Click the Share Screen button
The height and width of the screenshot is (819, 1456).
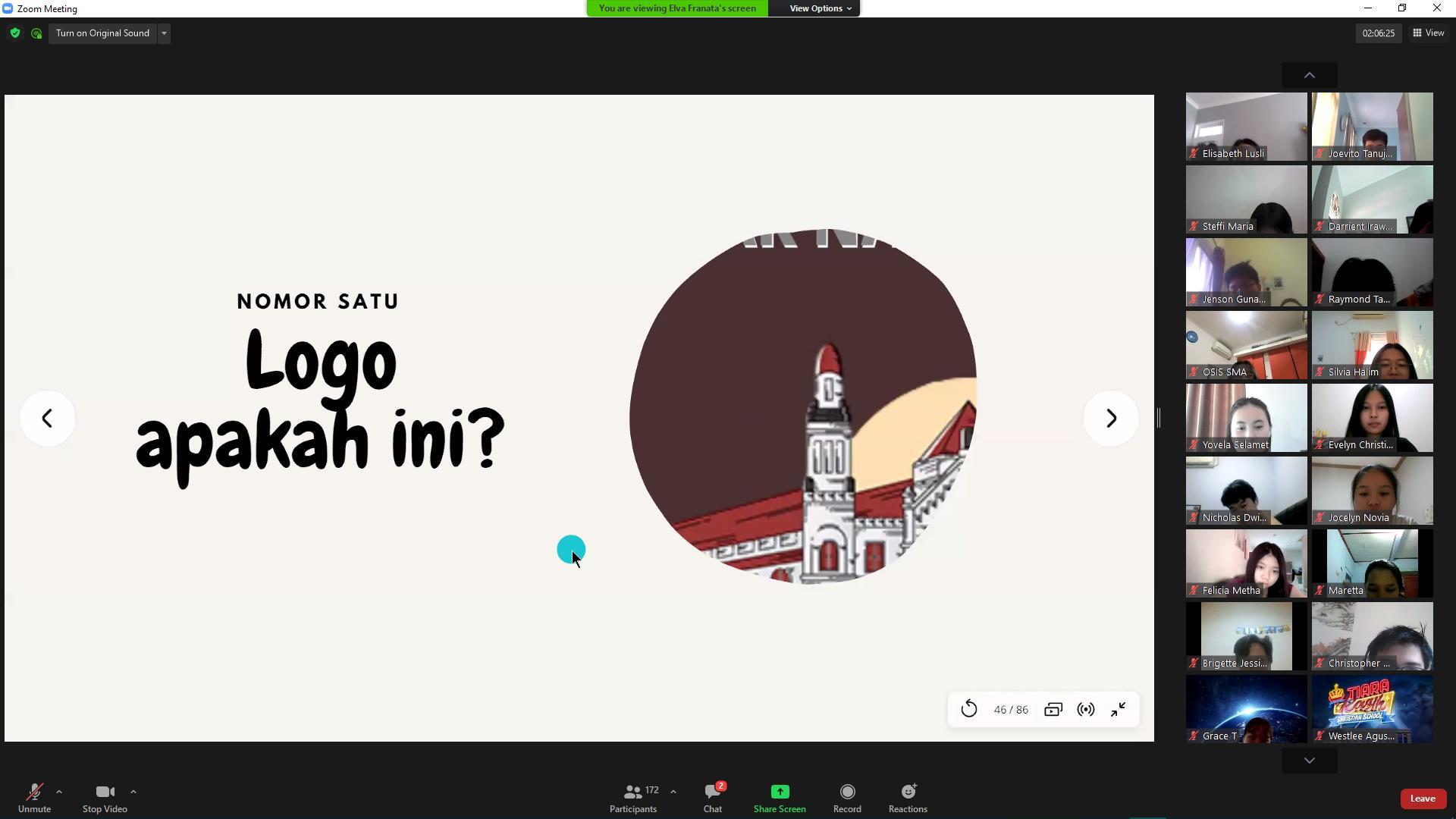[x=780, y=798]
